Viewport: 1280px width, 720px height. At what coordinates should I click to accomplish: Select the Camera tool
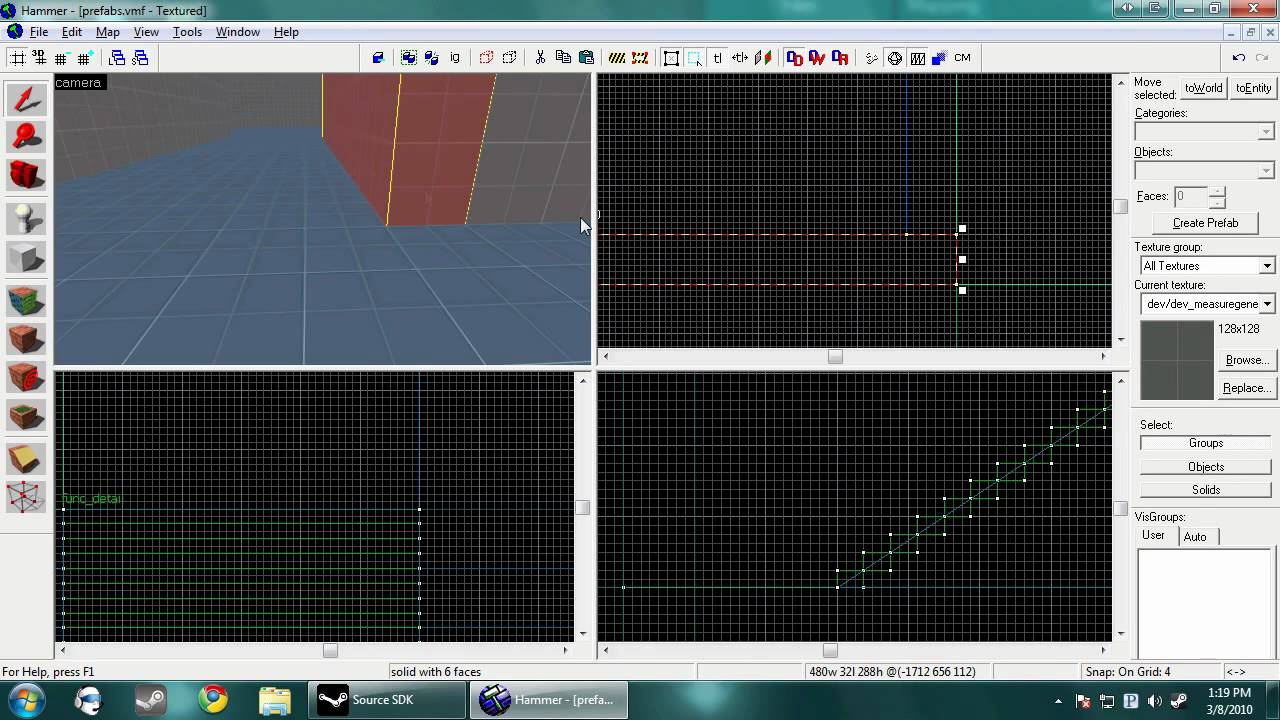(26, 175)
